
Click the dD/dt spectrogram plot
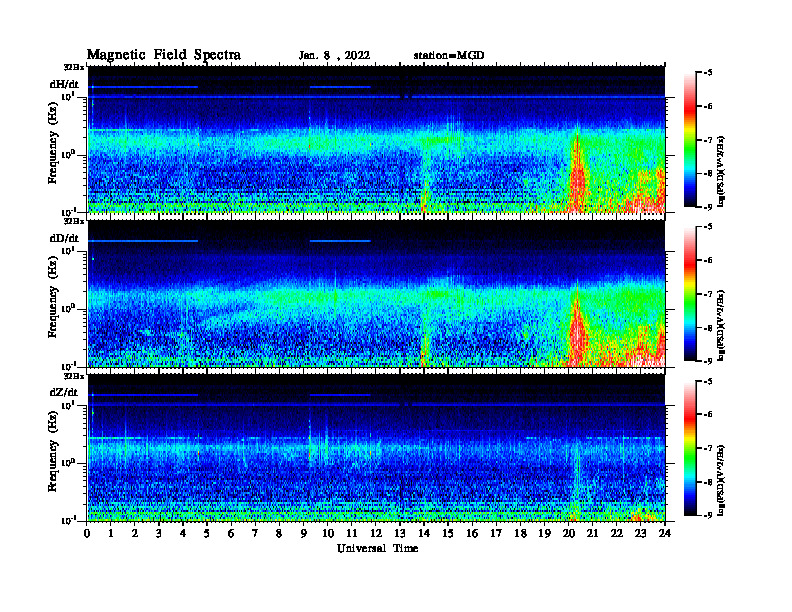tap(376, 293)
